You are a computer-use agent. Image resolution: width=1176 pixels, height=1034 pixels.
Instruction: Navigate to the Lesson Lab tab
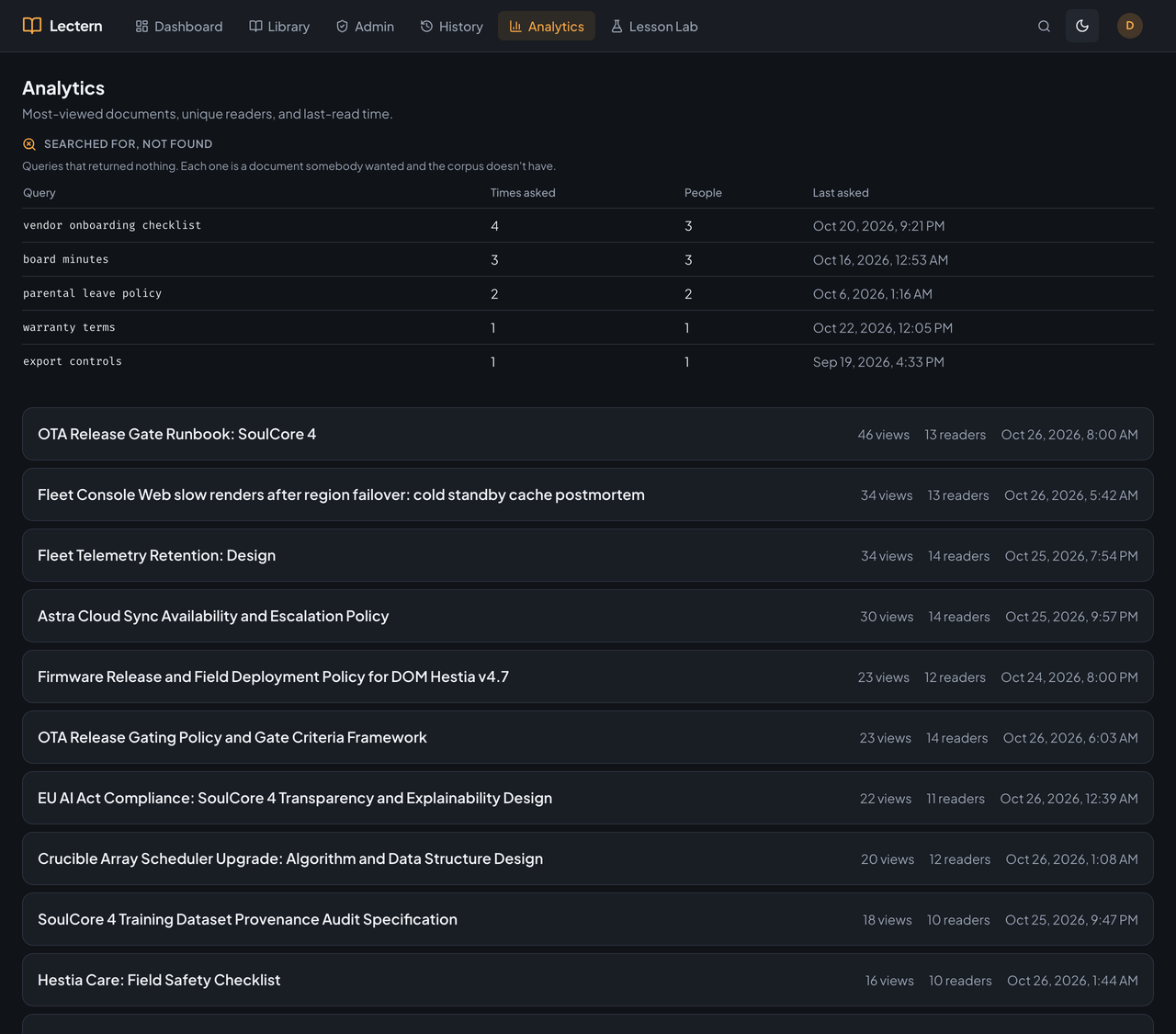tap(654, 27)
